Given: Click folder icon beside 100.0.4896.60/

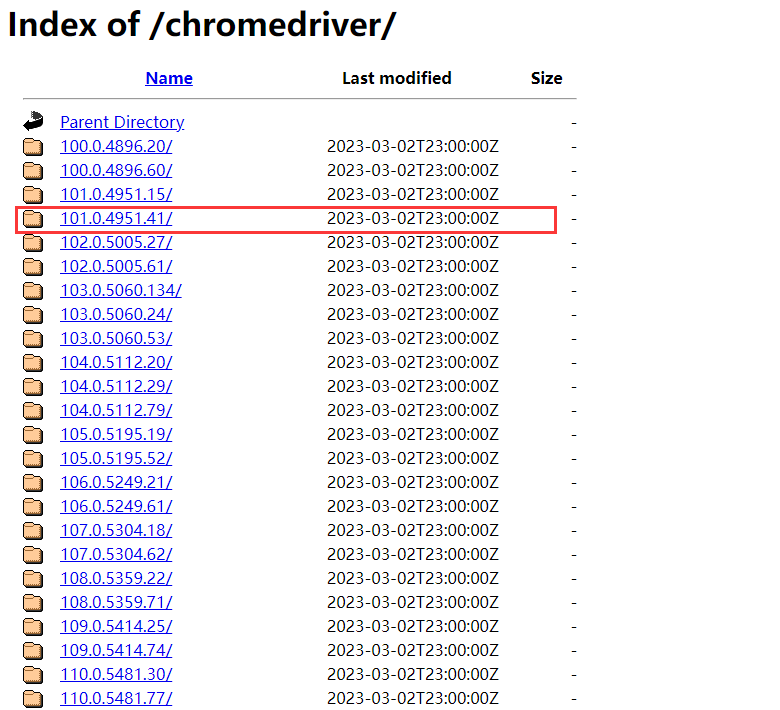Looking at the screenshot, I should pos(33,171).
